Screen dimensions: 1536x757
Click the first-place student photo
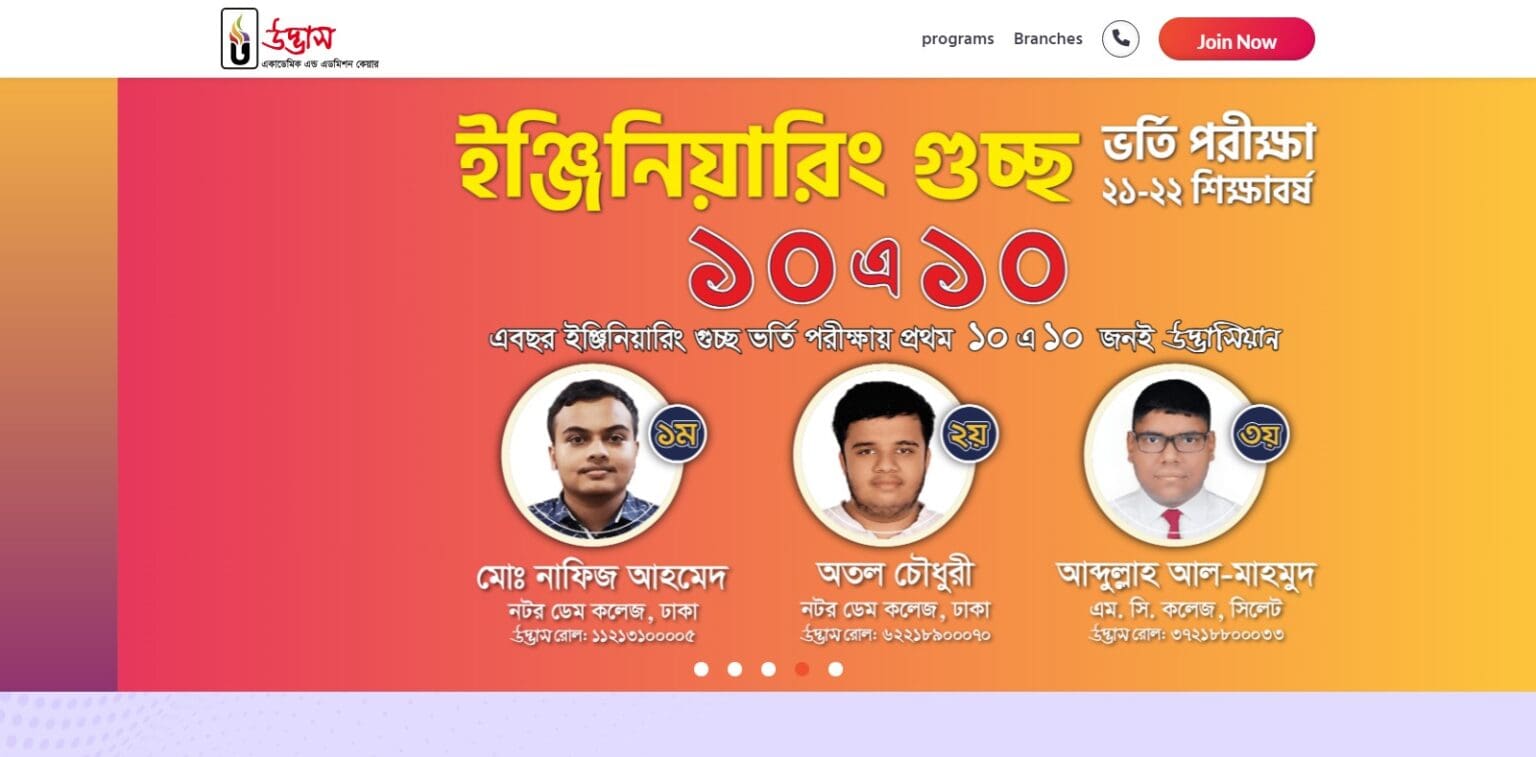tap(592, 455)
